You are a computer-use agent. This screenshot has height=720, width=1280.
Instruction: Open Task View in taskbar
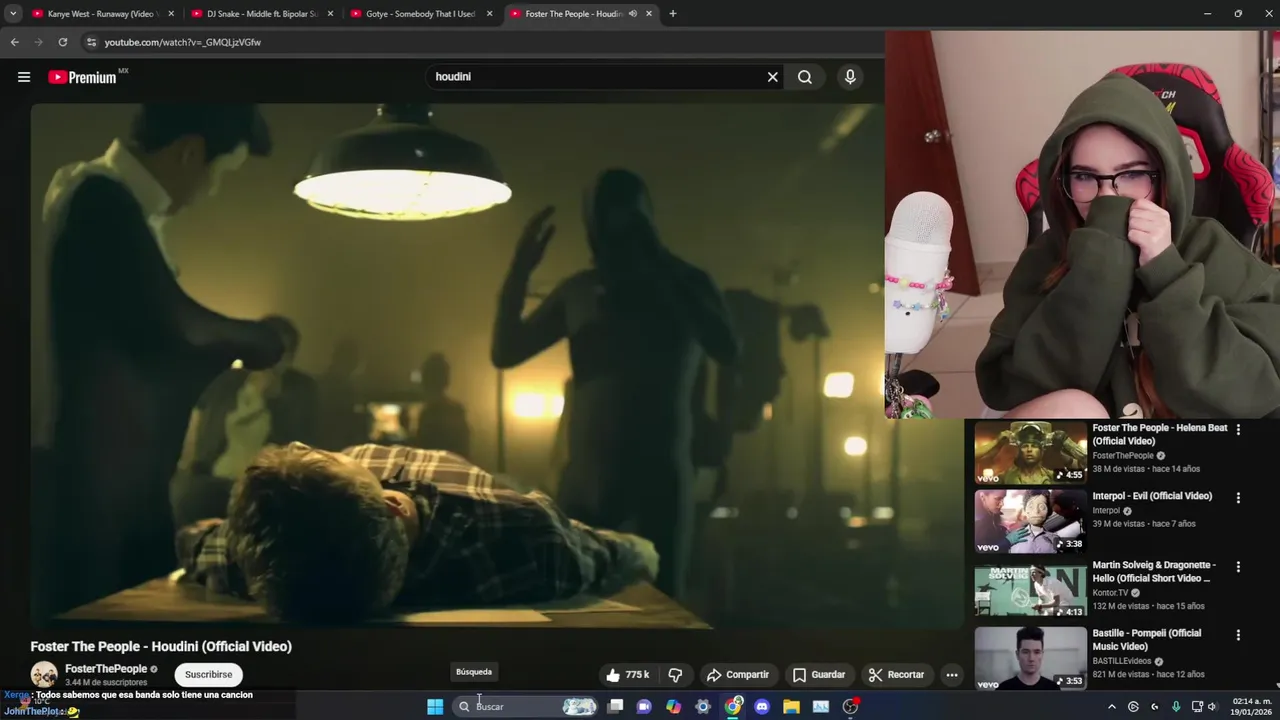tap(616, 707)
